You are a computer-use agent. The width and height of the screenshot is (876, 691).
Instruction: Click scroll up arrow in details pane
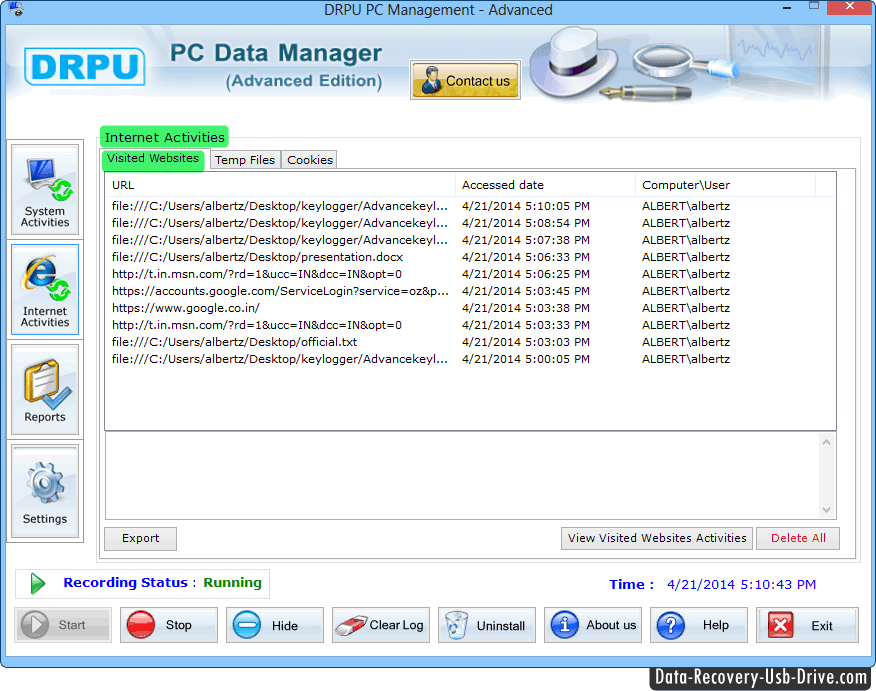click(826, 442)
